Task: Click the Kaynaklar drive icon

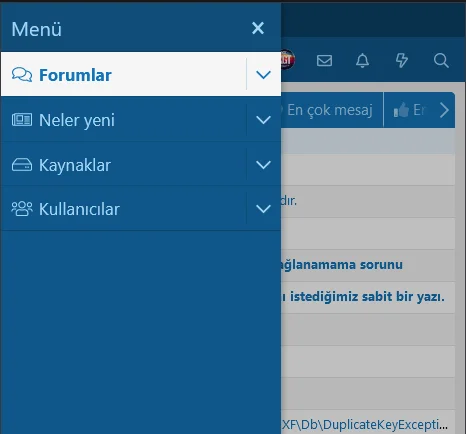Action: (22, 165)
